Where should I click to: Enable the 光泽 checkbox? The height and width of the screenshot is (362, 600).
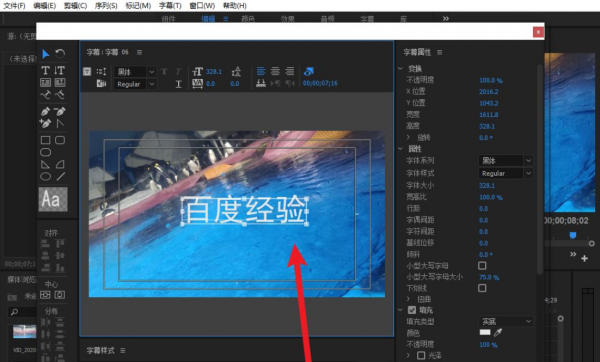421,355
